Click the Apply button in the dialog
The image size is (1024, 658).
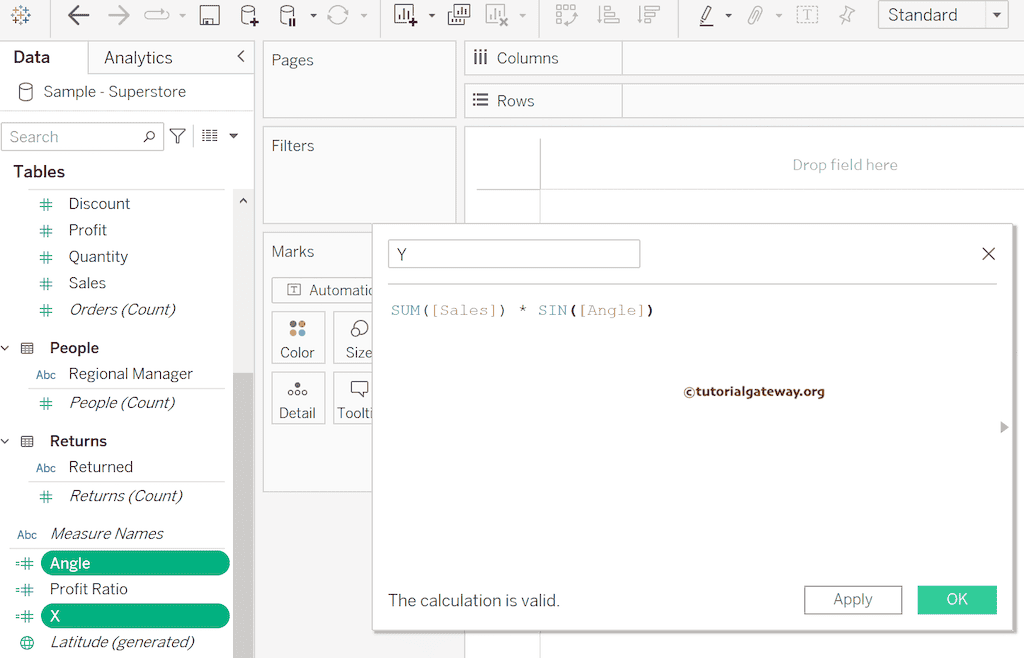pyautogui.click(x=852, y=599)
